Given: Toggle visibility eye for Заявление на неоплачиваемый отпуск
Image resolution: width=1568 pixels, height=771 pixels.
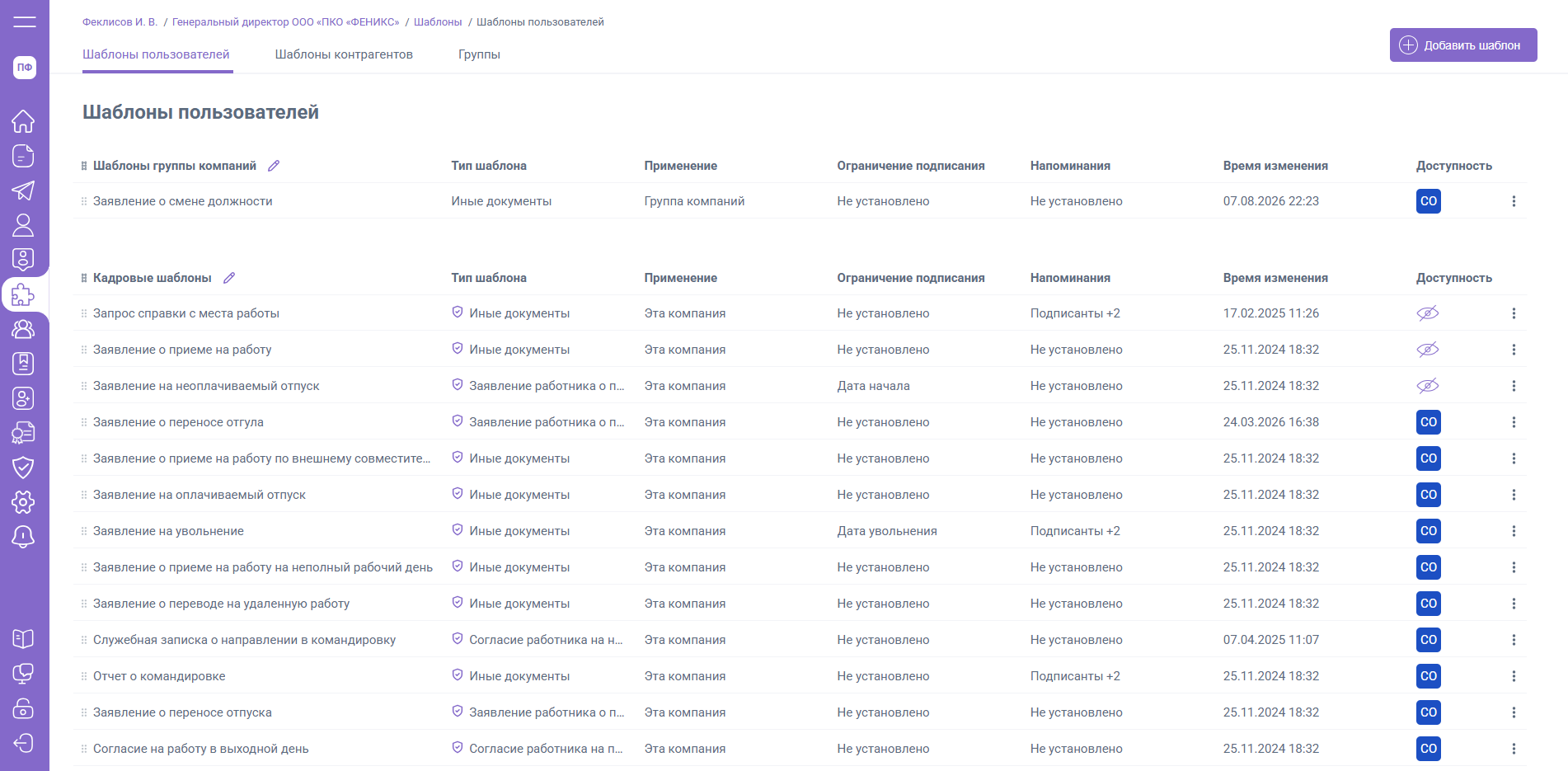Looking at the screenshot, I should pyautogui.click(x=1428, y=386).
